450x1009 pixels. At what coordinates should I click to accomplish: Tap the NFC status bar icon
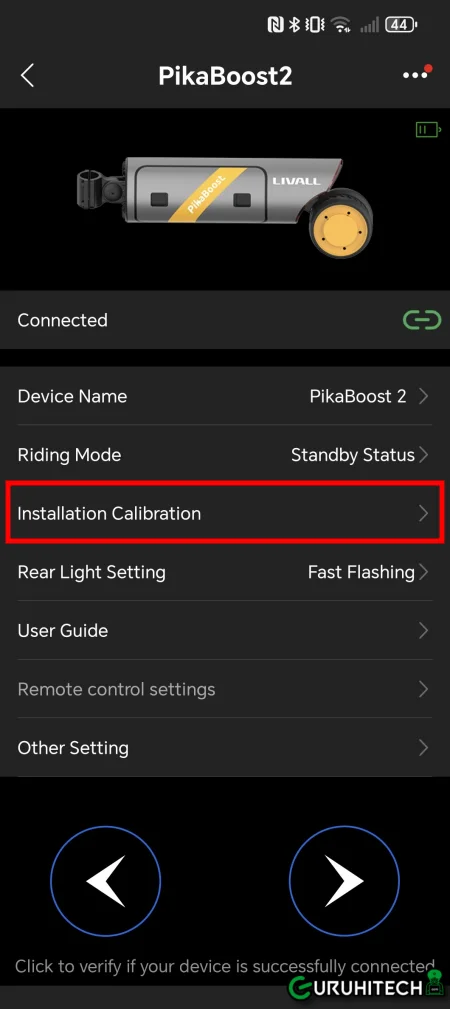[276, 25]
